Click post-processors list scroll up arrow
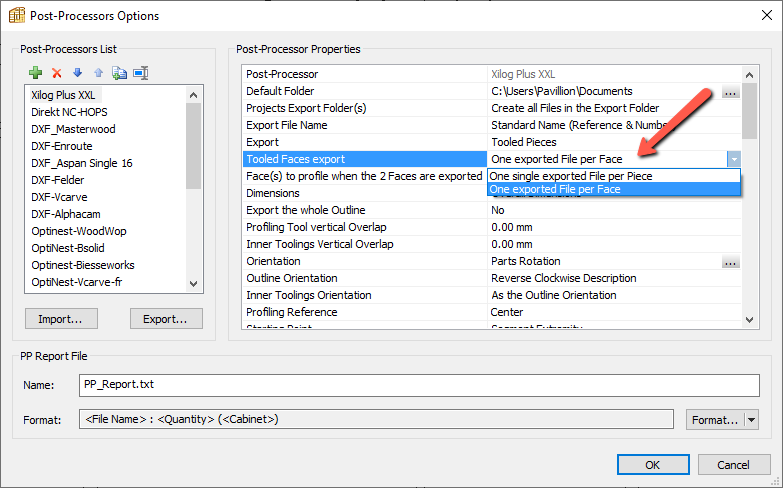 click(x=194, y=95)
